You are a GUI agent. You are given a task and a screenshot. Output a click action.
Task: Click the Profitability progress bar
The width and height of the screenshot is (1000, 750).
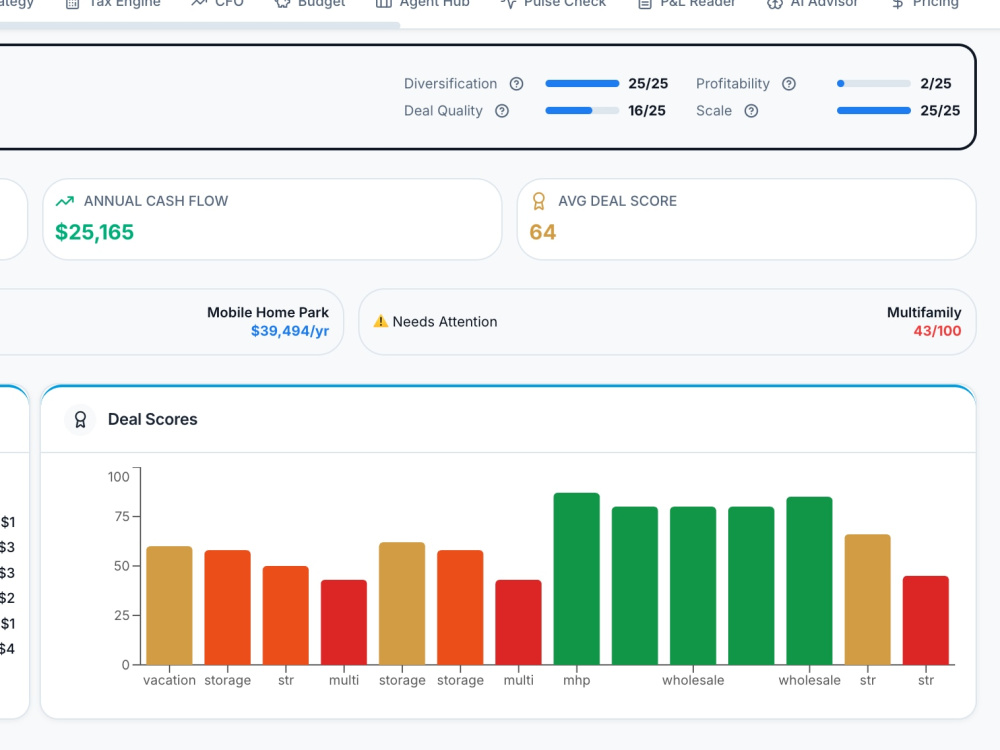tap(874, 84)
